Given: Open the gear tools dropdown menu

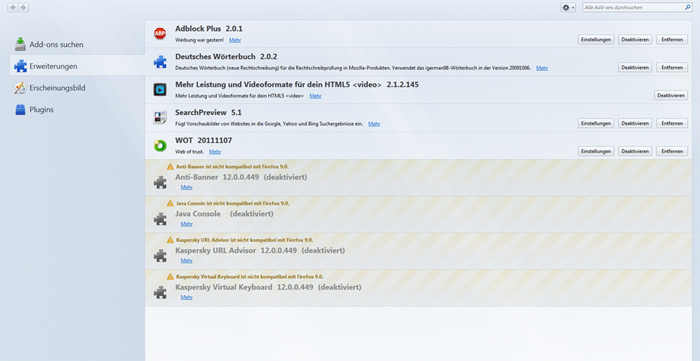Looking at the screenshot, I should click(568, 8).
